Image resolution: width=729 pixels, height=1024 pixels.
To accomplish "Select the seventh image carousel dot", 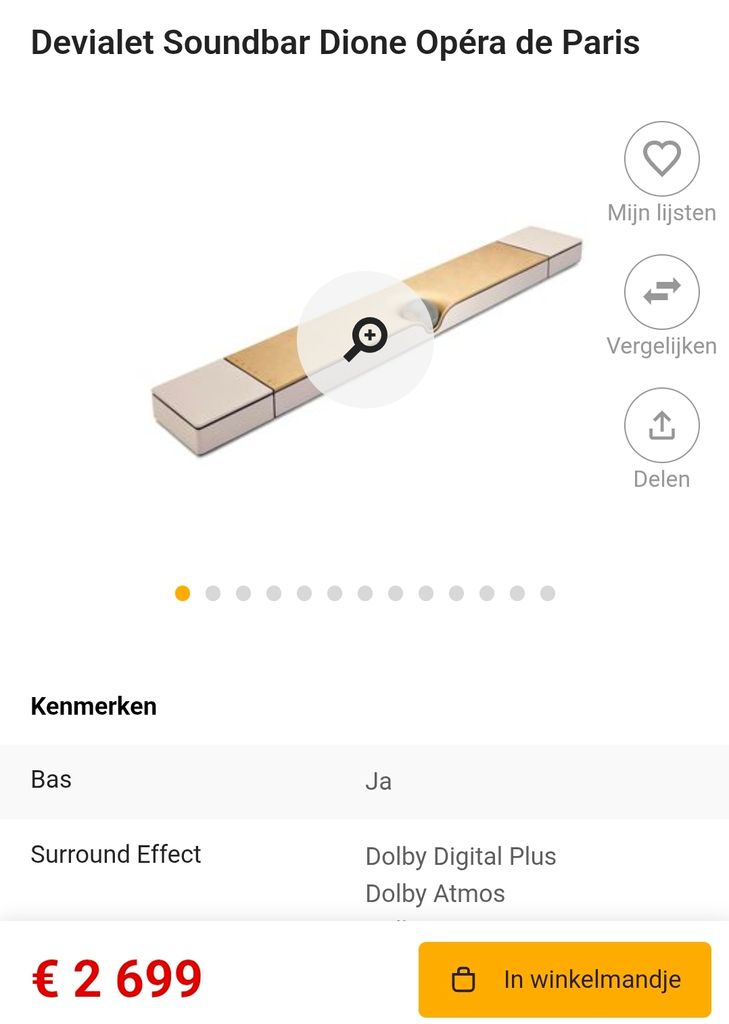I will (365, 593).
